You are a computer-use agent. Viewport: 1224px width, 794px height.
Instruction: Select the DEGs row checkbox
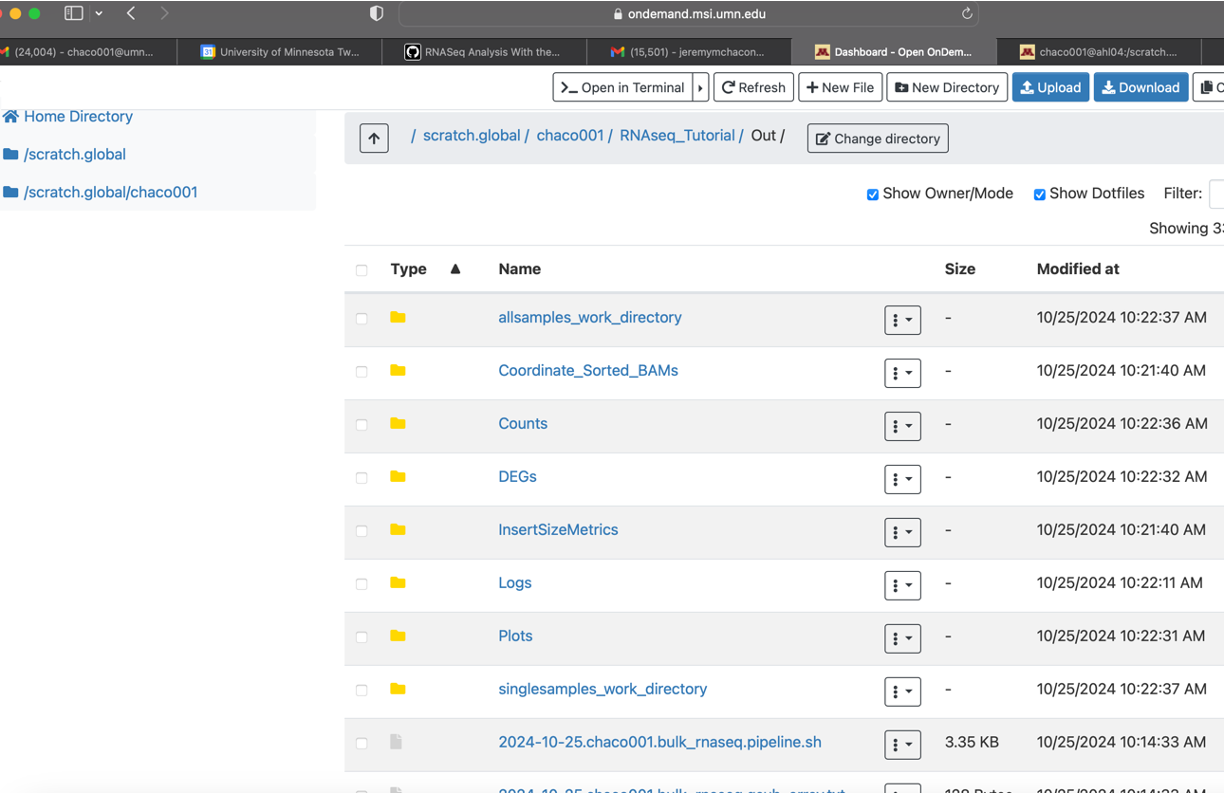[362, 478]
